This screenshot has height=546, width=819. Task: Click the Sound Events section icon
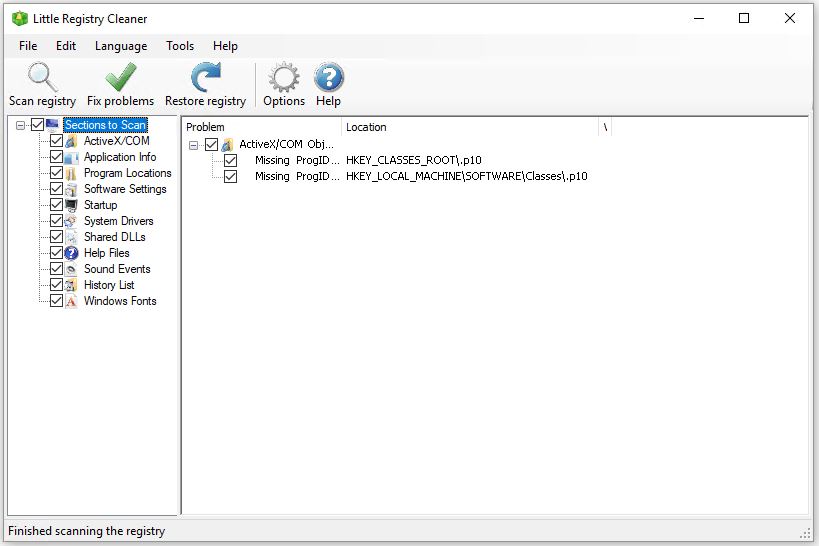[x=72, y=269]
